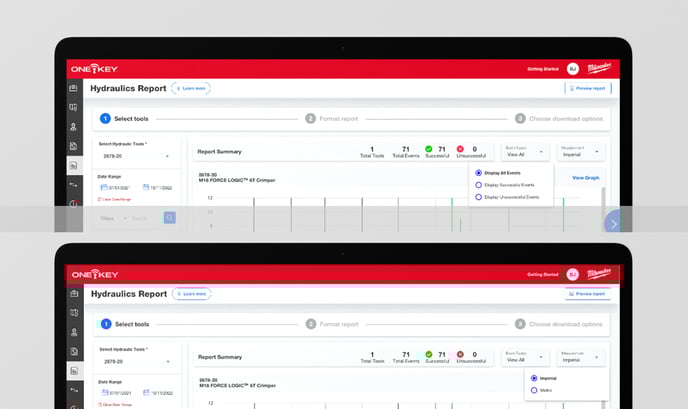Click the Clear Date Range link in top screen

click(x=114, y=199)
